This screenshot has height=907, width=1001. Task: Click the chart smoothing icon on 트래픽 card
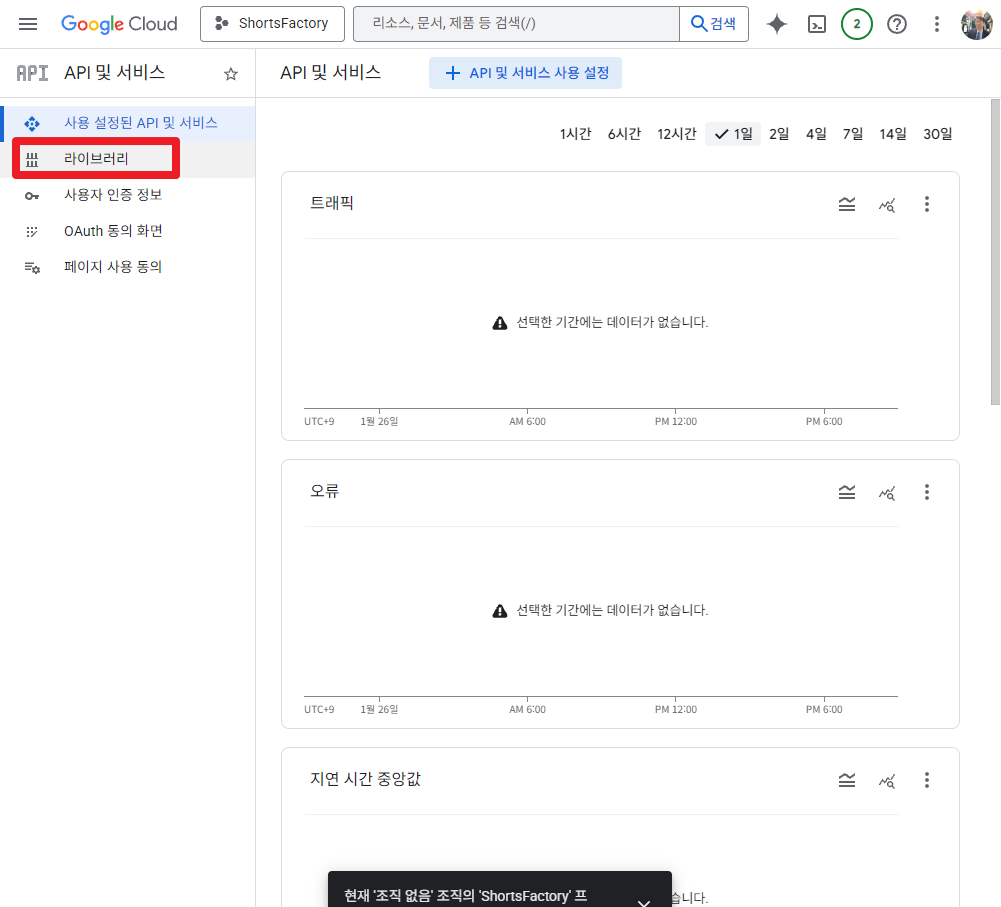846,204
